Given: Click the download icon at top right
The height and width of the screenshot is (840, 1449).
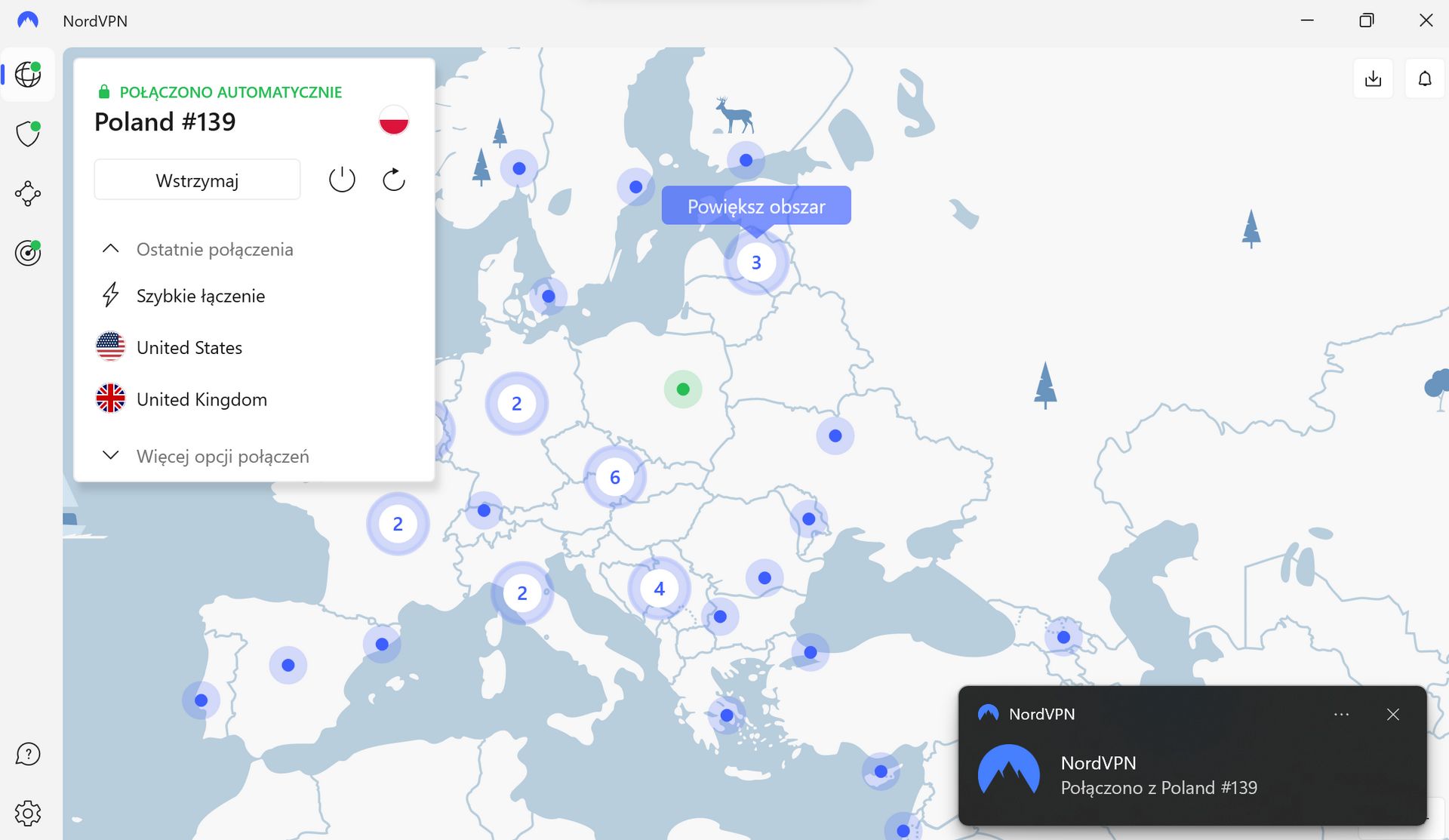Looking at the screenshot, I should 1374,78.
